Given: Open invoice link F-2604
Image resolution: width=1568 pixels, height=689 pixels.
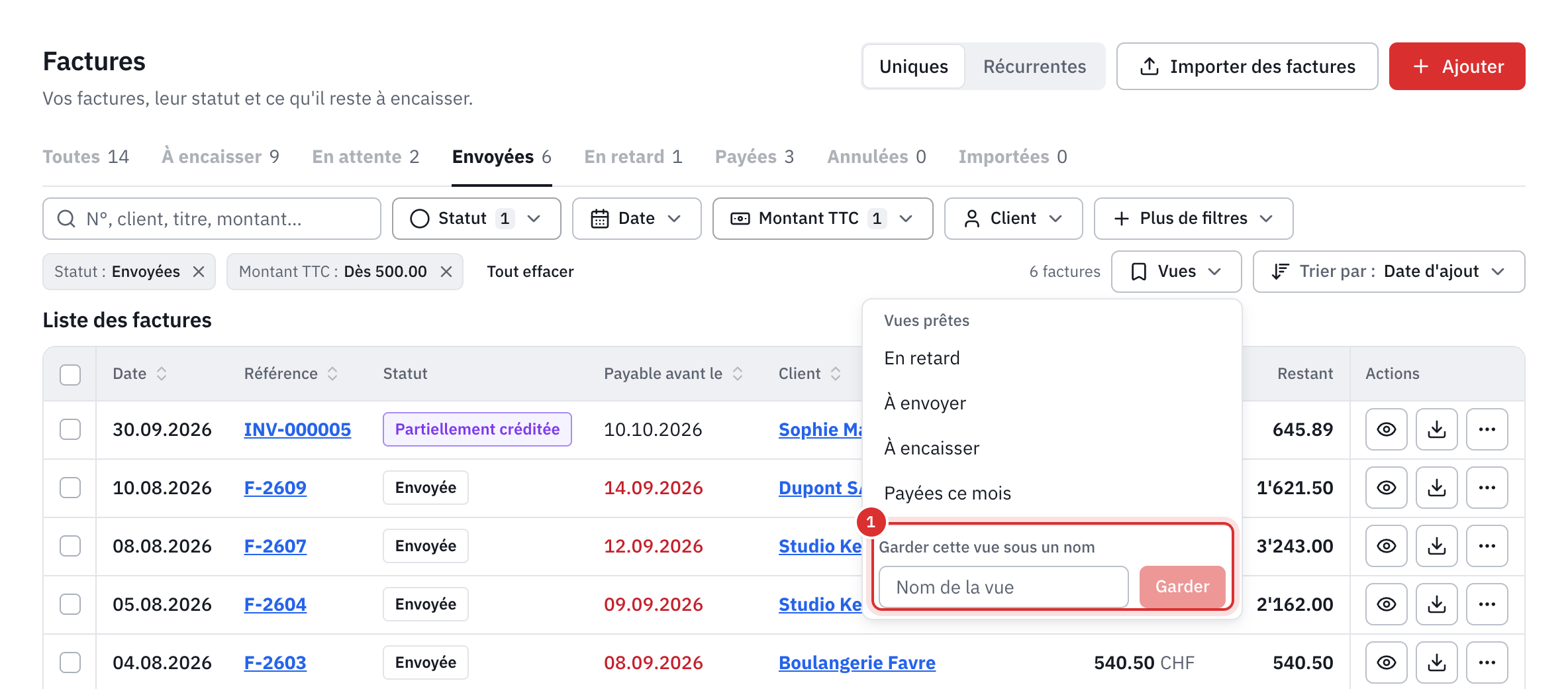Looking at the screenshot, I should [275, 604].
